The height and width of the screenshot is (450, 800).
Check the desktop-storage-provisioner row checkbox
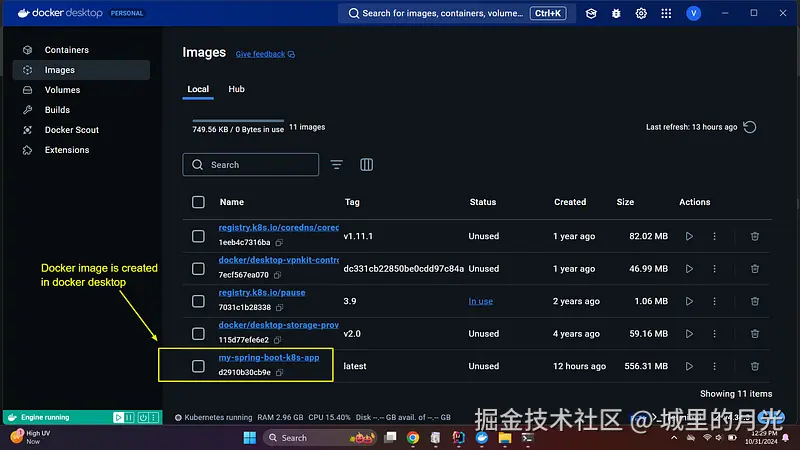click(x=198, y=334)
